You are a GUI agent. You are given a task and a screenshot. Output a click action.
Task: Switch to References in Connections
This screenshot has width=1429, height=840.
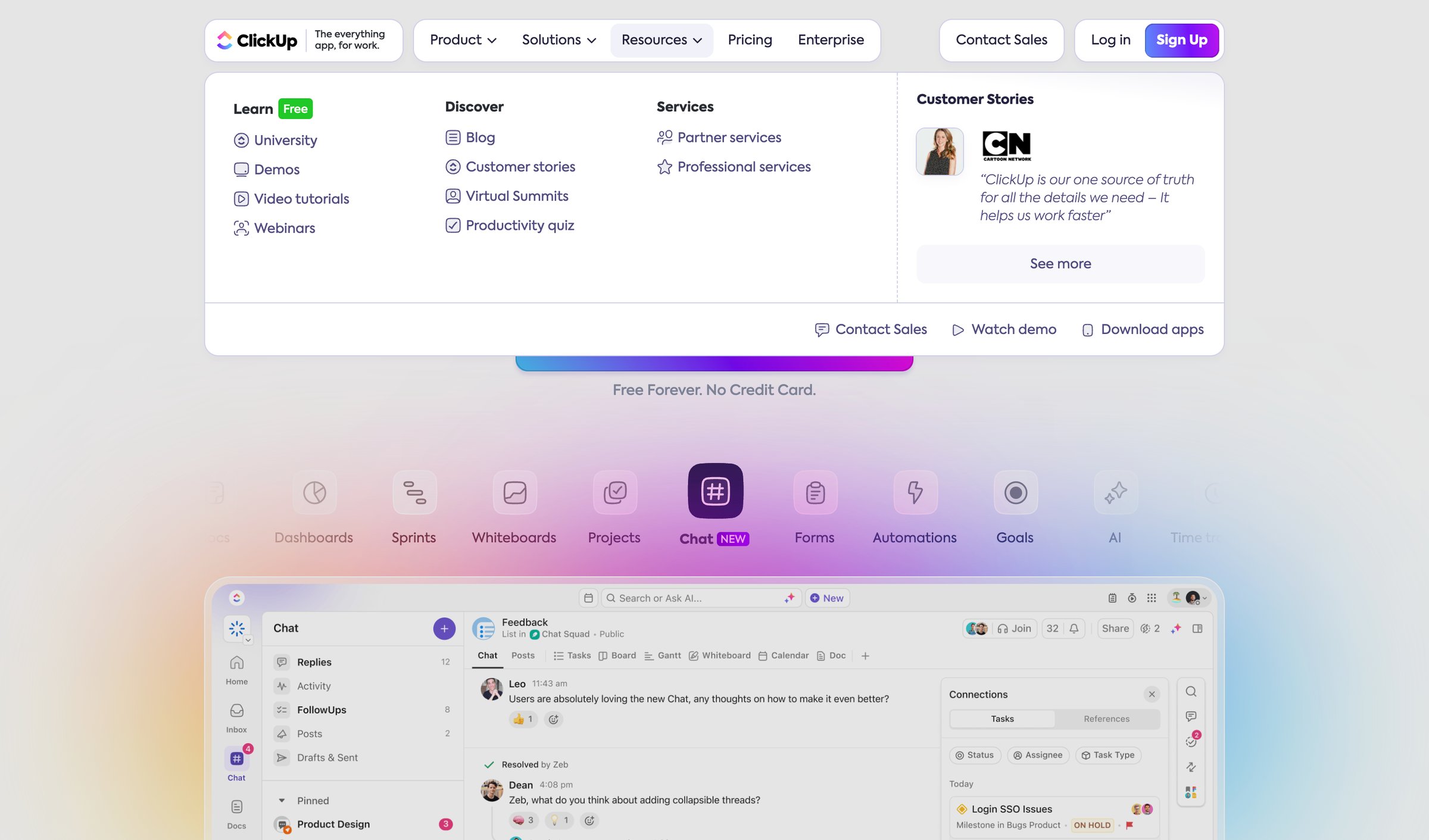pos(1106,719)
